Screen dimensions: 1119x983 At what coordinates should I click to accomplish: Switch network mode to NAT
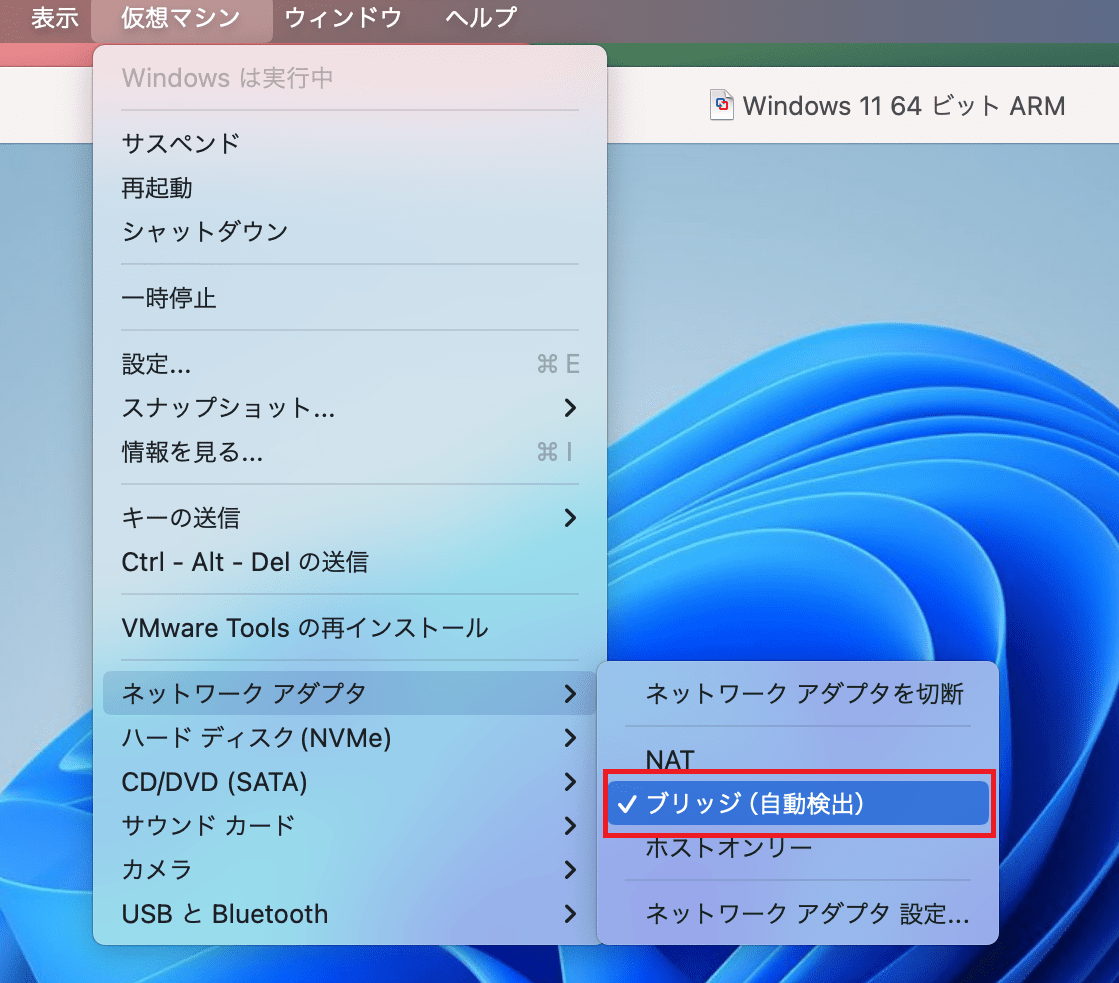[x=798, y=759]
